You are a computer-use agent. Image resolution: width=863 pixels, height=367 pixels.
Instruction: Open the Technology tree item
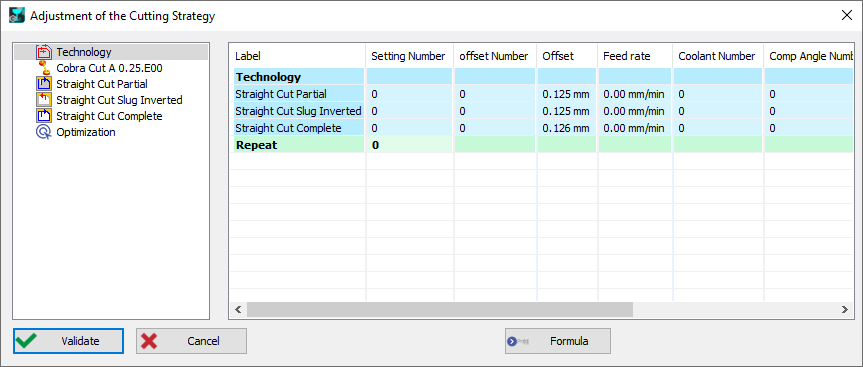(x=84, y=52)
